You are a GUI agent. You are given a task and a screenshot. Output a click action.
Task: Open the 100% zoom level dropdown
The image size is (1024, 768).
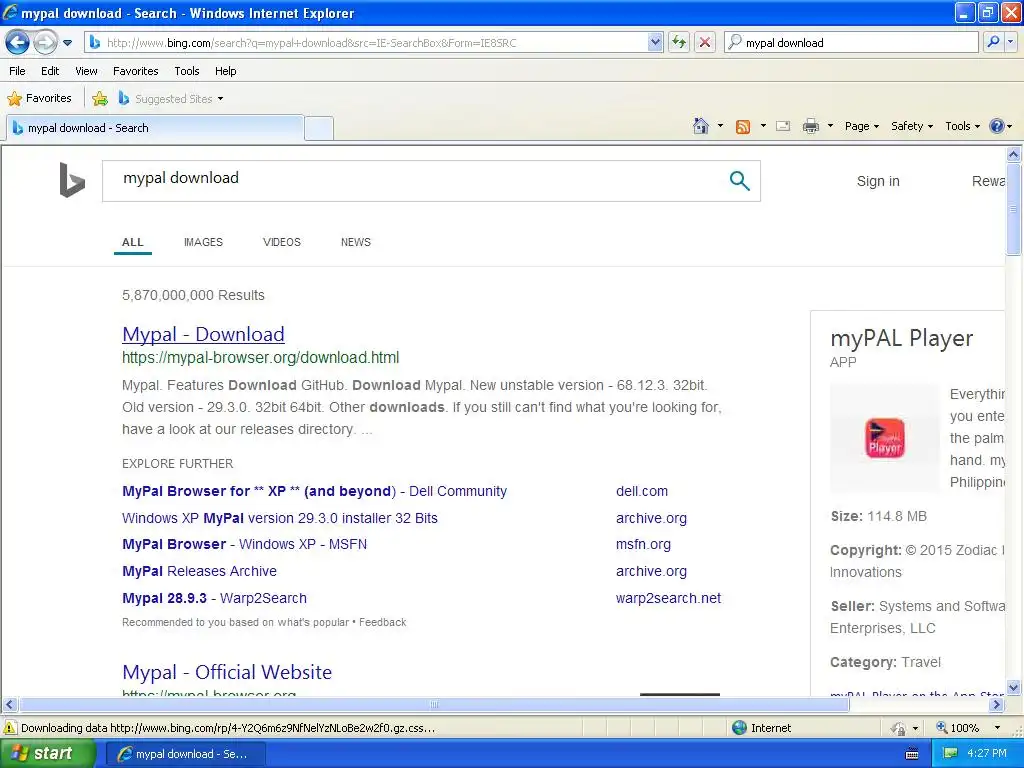tap(997, 728)
